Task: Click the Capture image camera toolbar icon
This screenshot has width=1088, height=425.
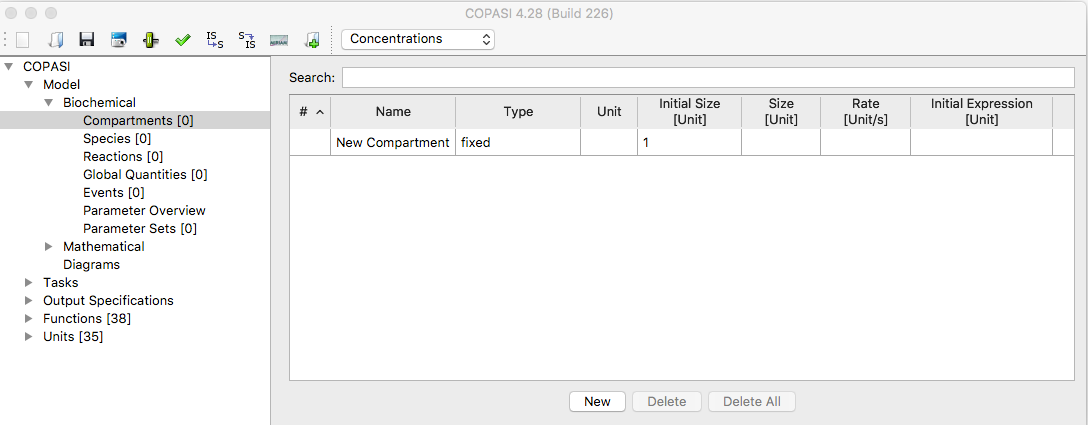Action: (x=119, y=40)
